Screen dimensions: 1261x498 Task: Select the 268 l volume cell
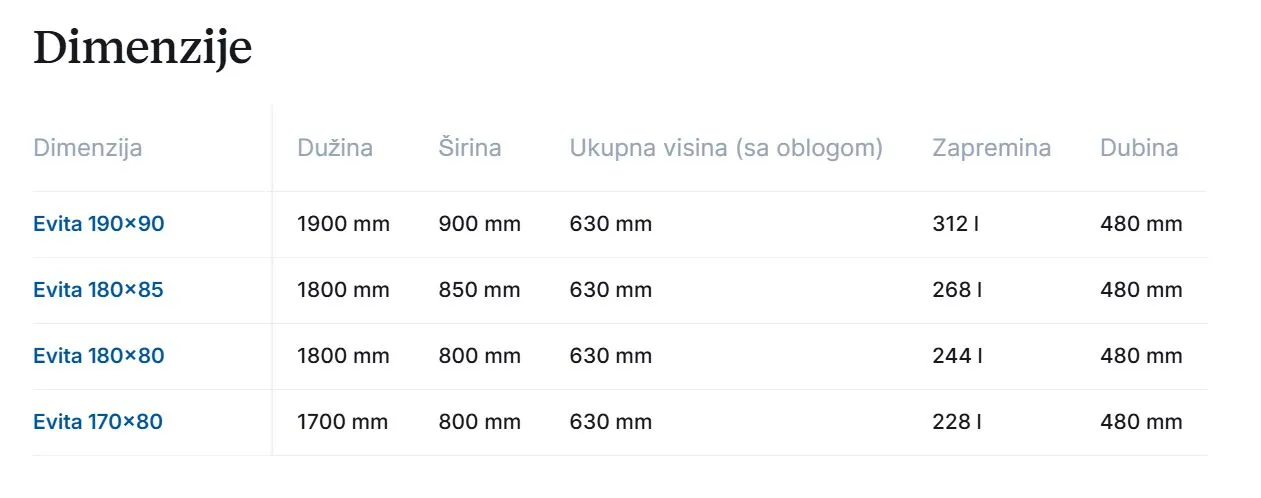click(957, 290)
